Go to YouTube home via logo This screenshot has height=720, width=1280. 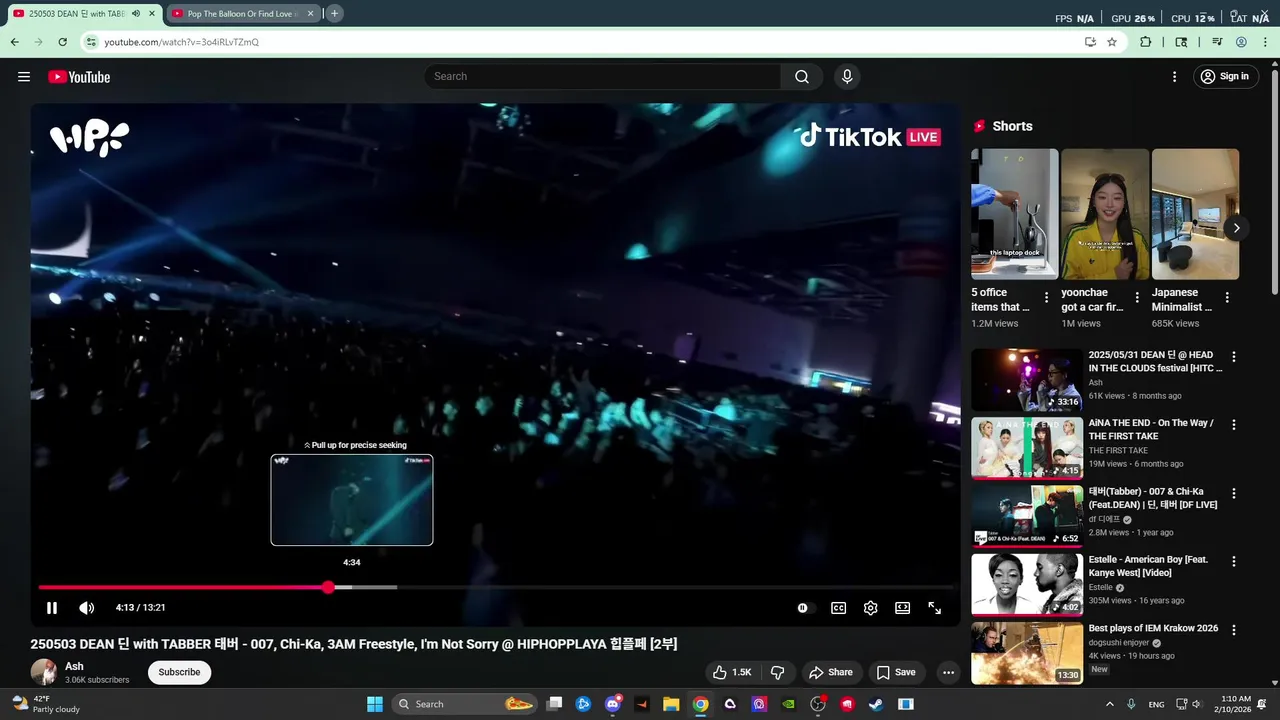79,77
